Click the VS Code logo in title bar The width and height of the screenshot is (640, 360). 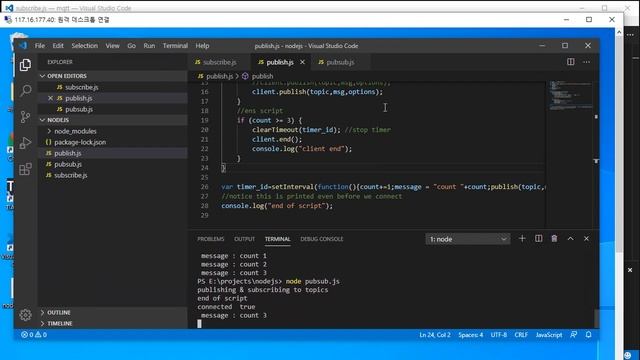23,46
